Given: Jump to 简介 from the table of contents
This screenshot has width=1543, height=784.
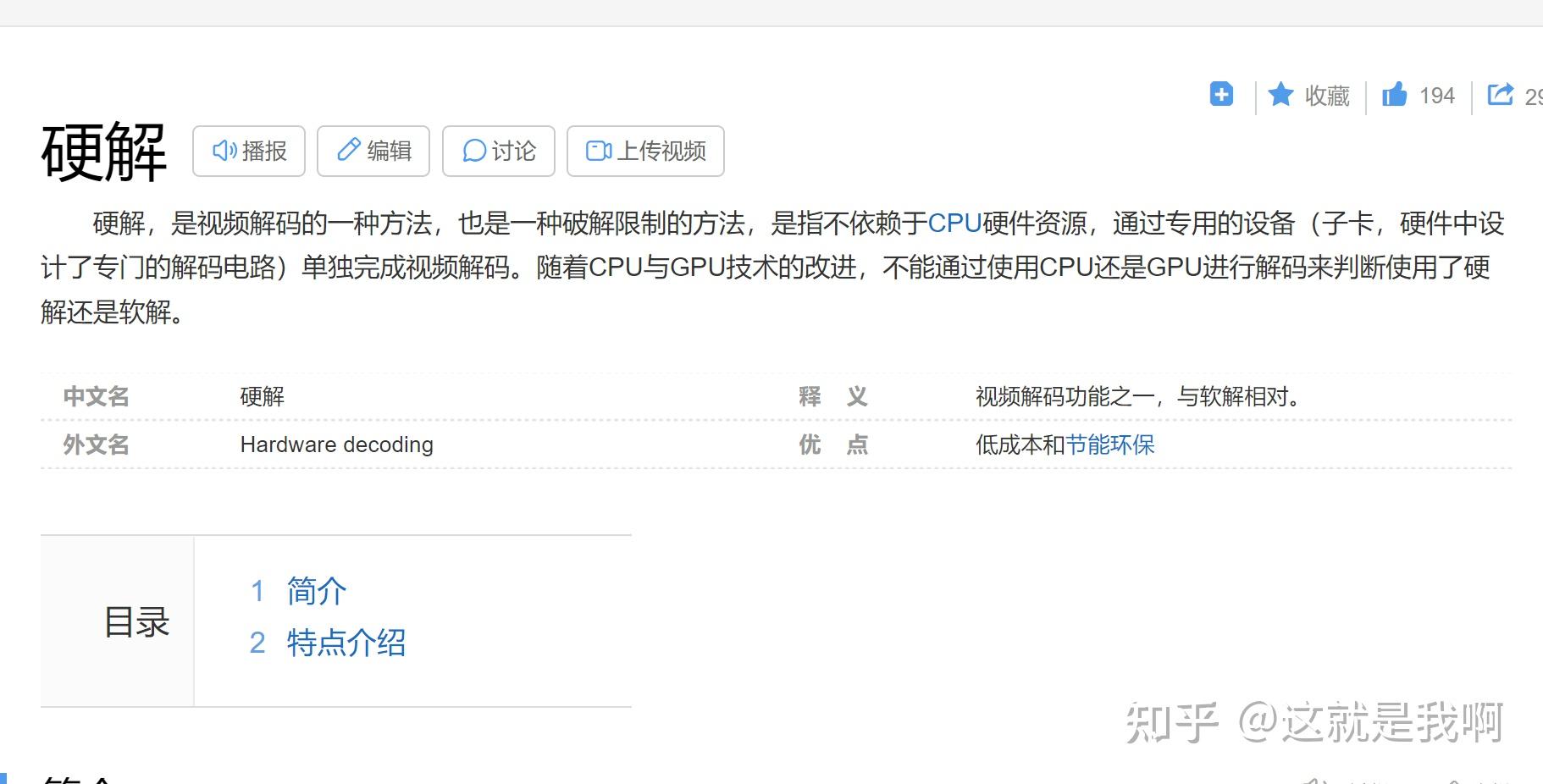Looking at the screenshot, I should click(x=315, y=591).
